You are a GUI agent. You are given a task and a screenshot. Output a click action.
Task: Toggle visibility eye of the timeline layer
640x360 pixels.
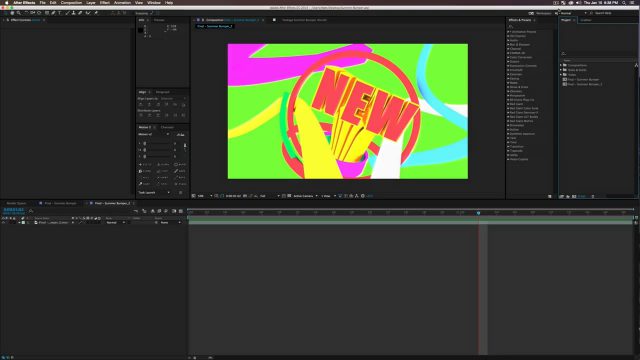pyautogui.click(x=3, y=222)
